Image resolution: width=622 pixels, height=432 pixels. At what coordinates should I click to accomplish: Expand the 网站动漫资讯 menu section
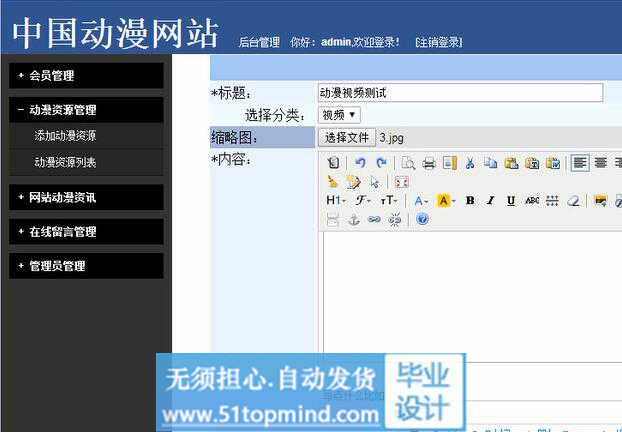86,197
